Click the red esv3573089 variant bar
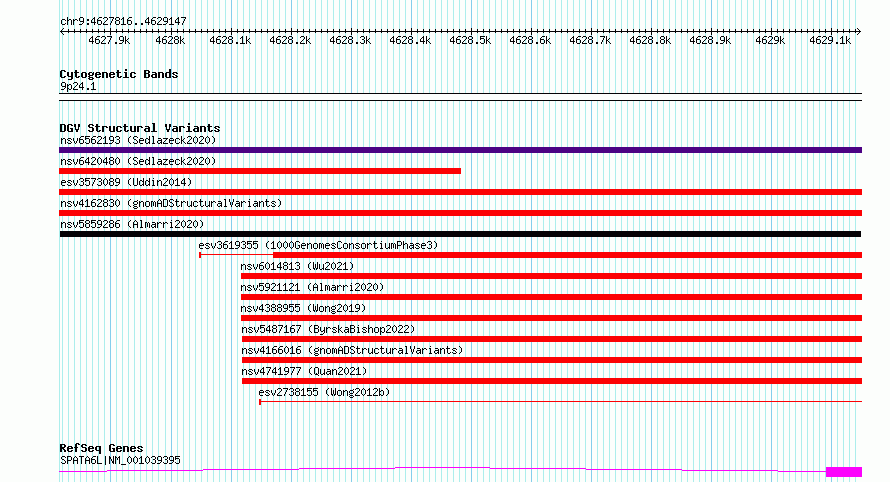Image resolution: width=890 pixels, height=482 pixels. (460, 192)
